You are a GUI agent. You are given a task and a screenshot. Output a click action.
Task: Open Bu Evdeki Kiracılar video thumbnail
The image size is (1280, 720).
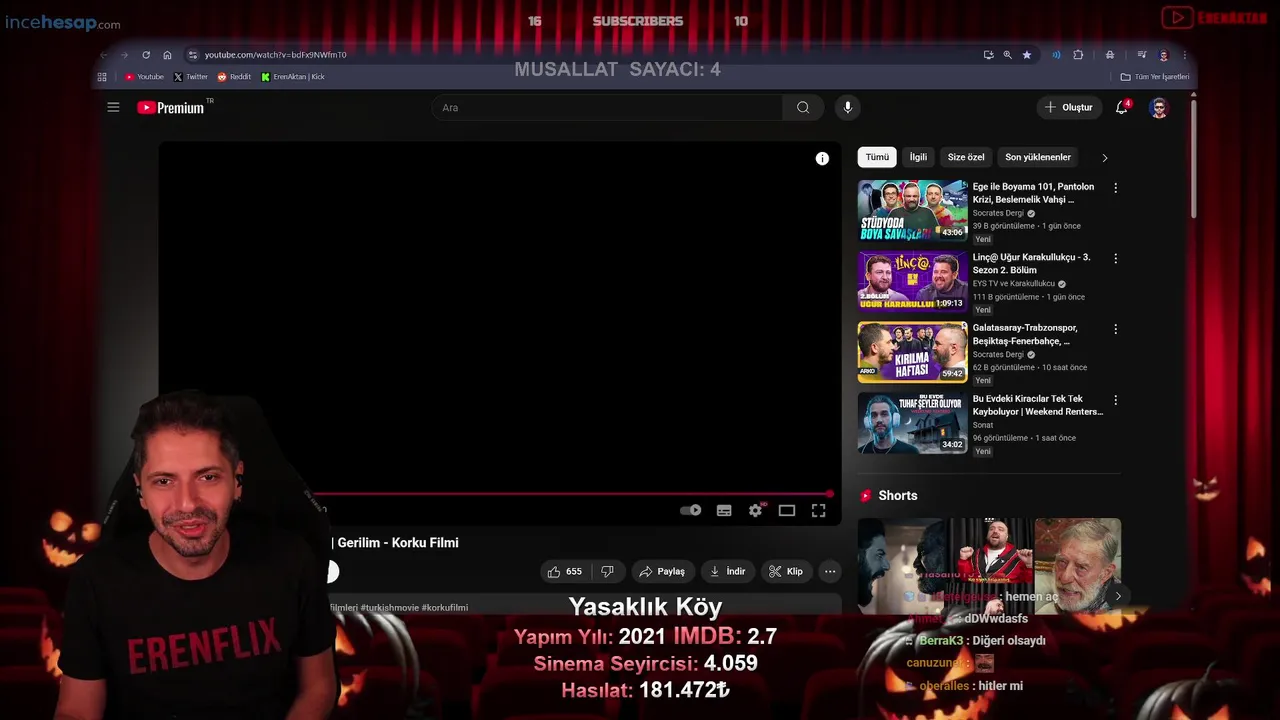click(x=912, y=423)
